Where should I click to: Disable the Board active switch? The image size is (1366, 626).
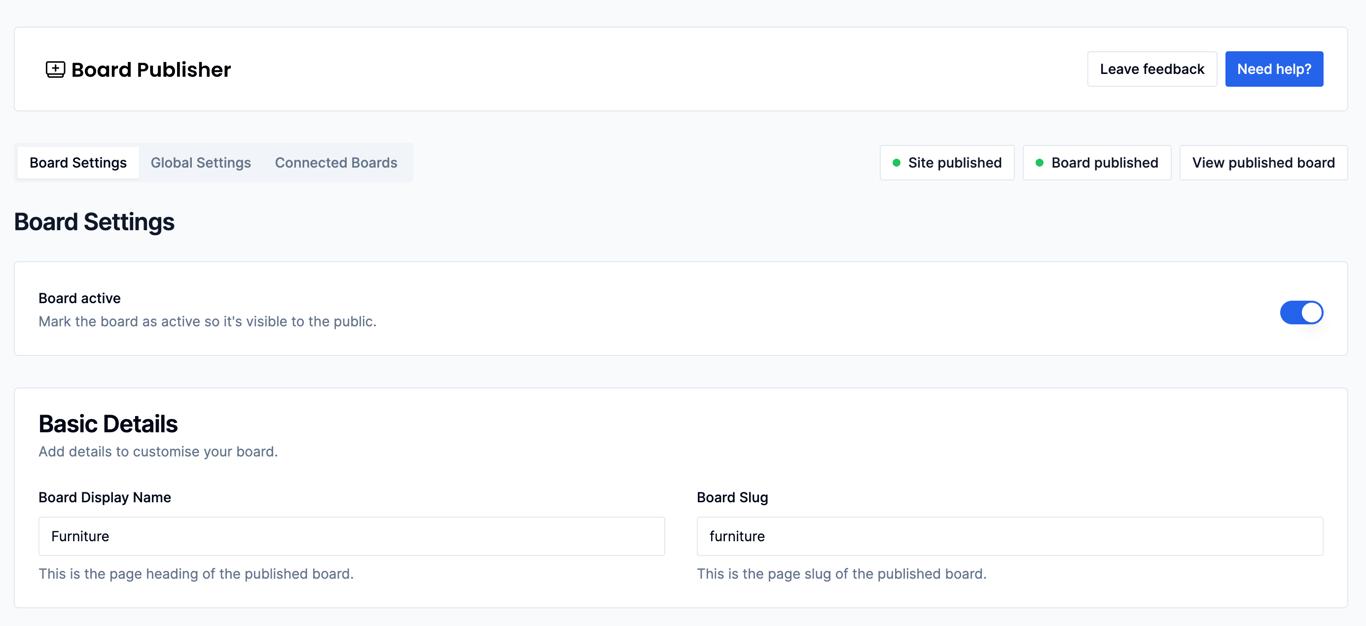1301,313
